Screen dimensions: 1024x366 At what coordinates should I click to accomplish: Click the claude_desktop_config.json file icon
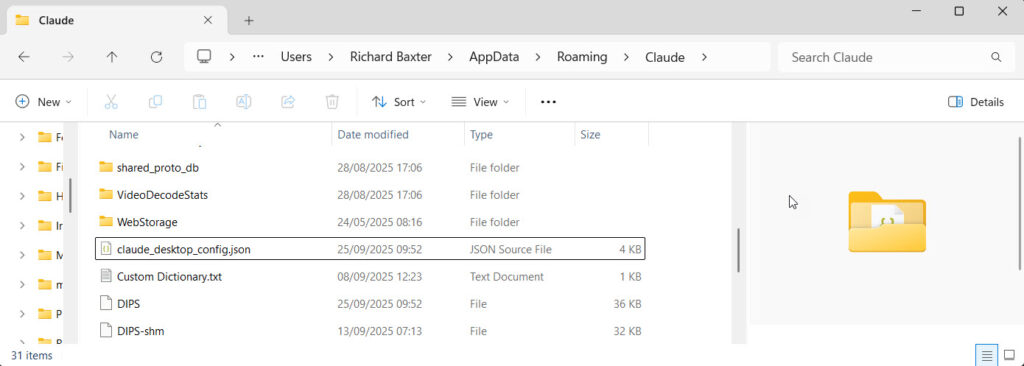point(106,249)
